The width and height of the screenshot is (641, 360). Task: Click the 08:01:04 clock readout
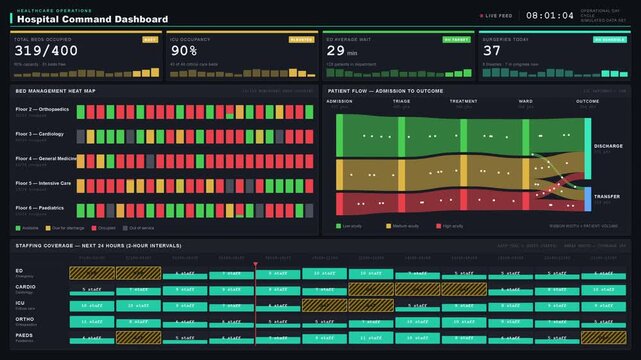(x=549, y=16)
